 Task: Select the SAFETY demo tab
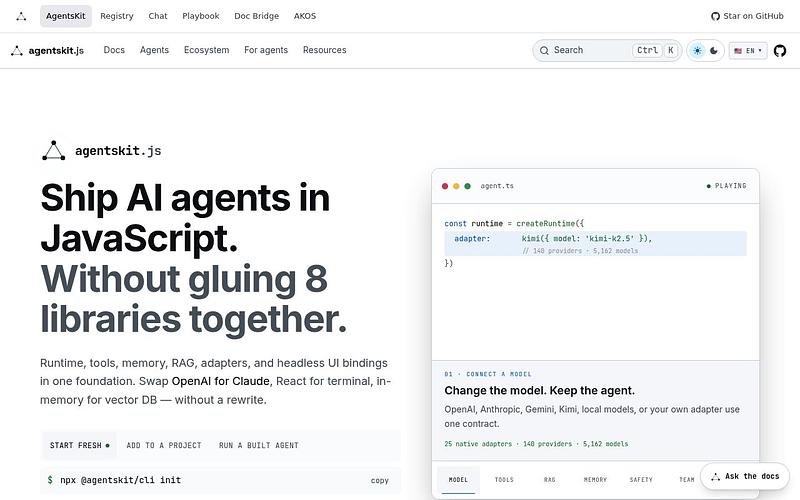tap(641, 480)
